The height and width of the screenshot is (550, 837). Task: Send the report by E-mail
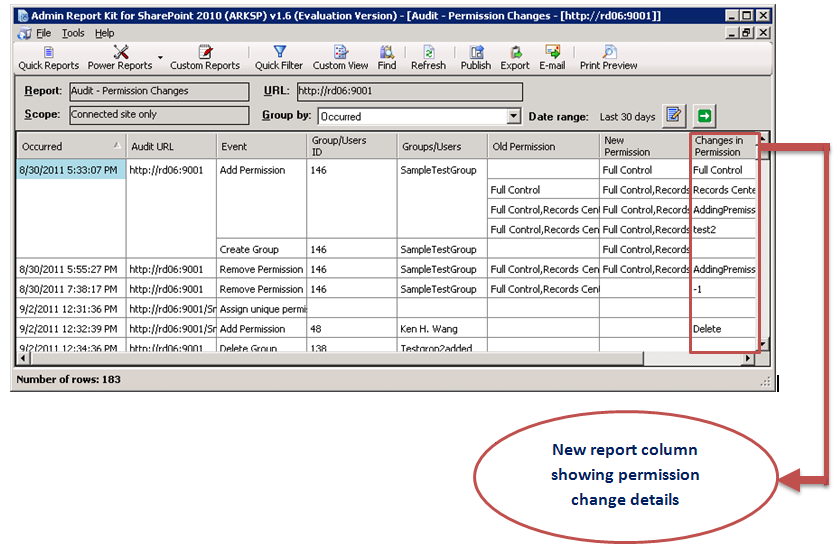point(552,59)
